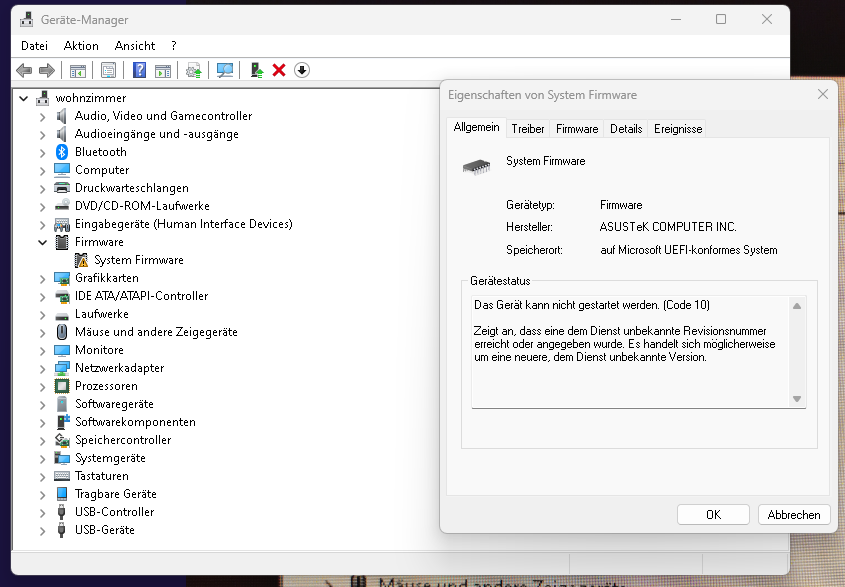The height and width of the screenshot is (587, 845).
Task: Click the Prozessoren chip icon
Action: point(62,386)
